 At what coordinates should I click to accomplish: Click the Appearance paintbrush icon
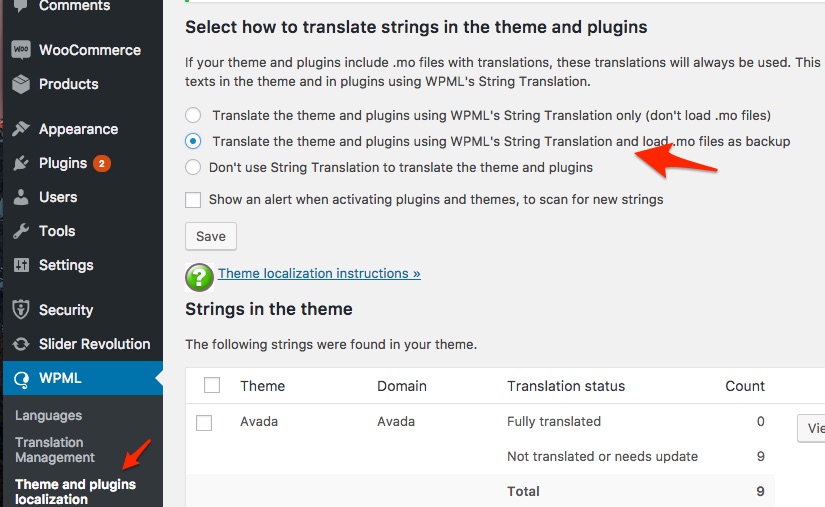[x=21, y=129]
